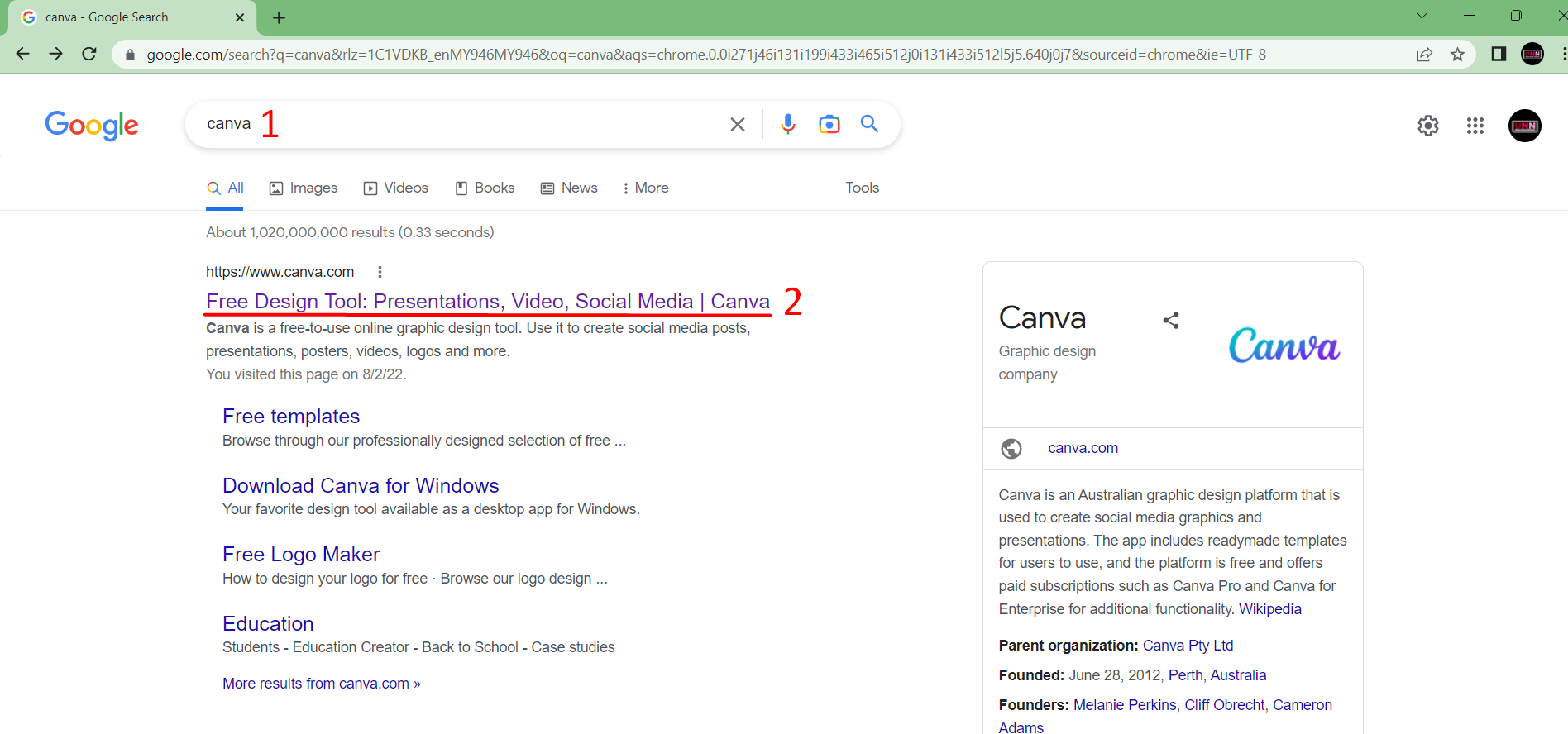Switch to the Books tab

point(485,188)
